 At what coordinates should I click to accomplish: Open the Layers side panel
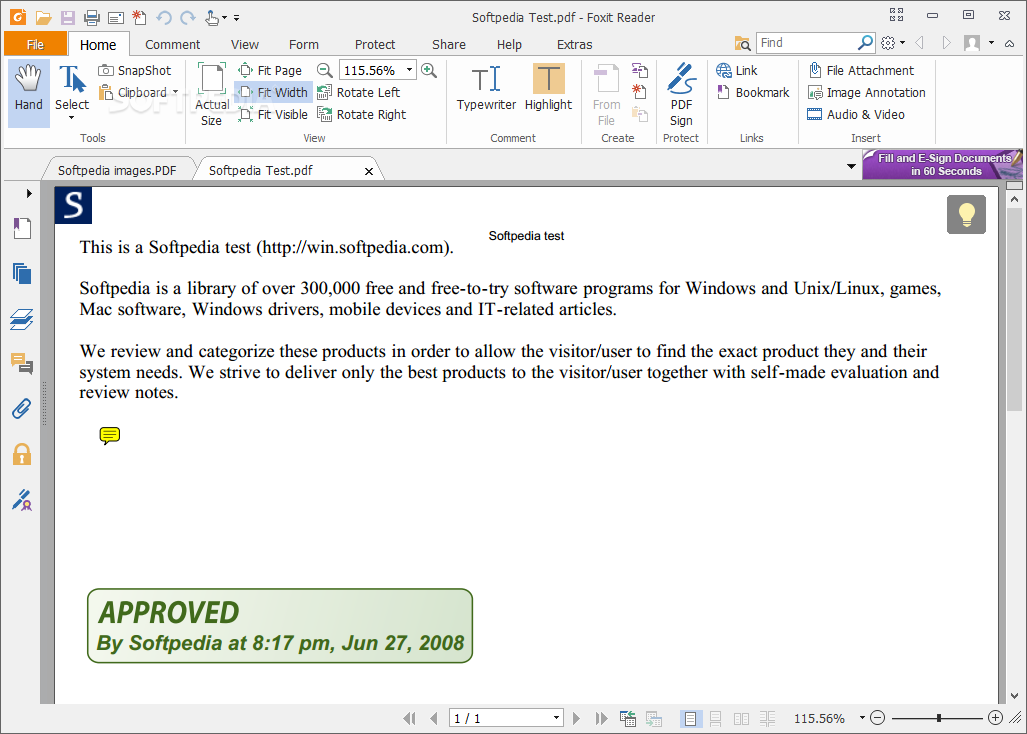[22, 319]
